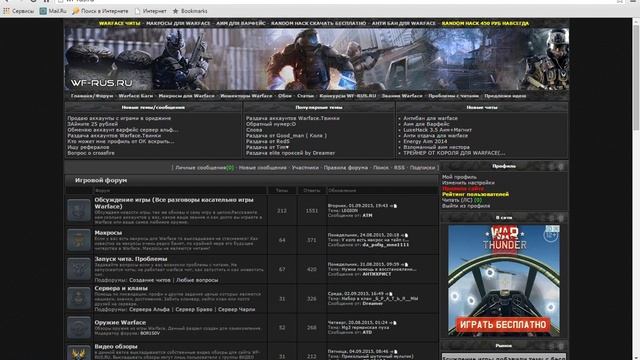
Task: Open forum Поиск link
Action: click(381, 168)
